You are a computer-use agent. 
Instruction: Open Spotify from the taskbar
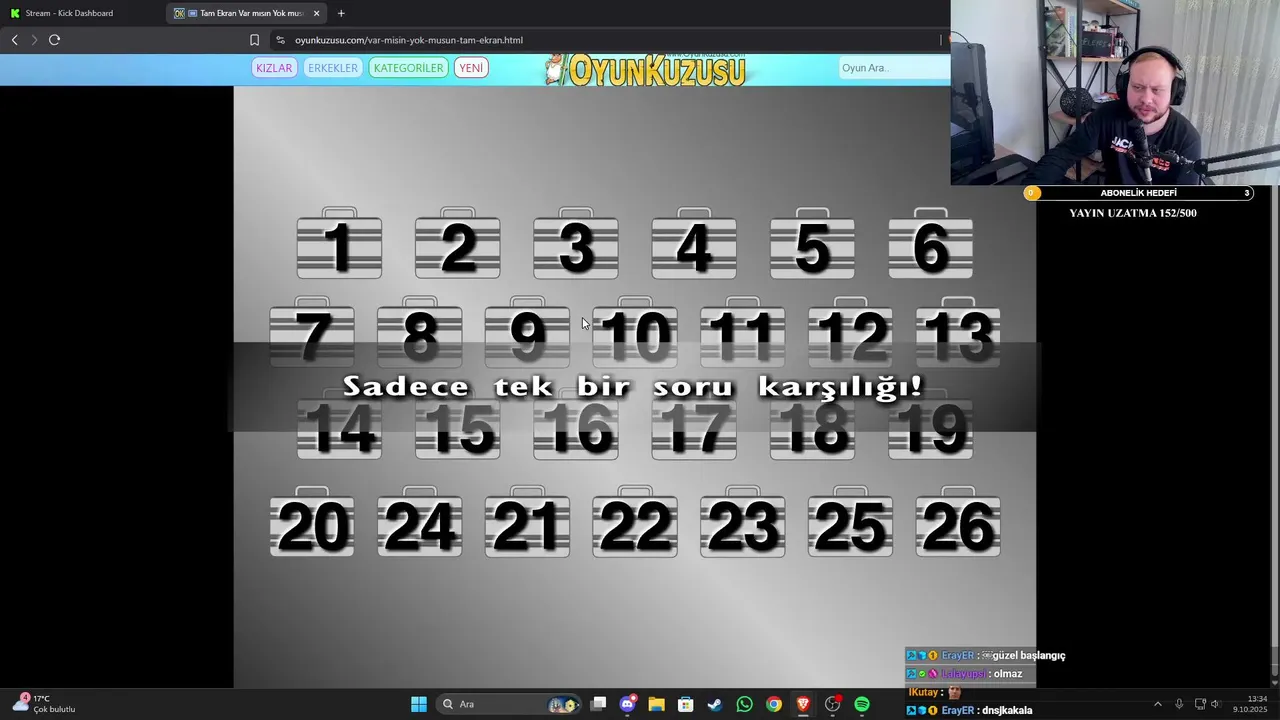pyautogui.click(x=862, y=704)
